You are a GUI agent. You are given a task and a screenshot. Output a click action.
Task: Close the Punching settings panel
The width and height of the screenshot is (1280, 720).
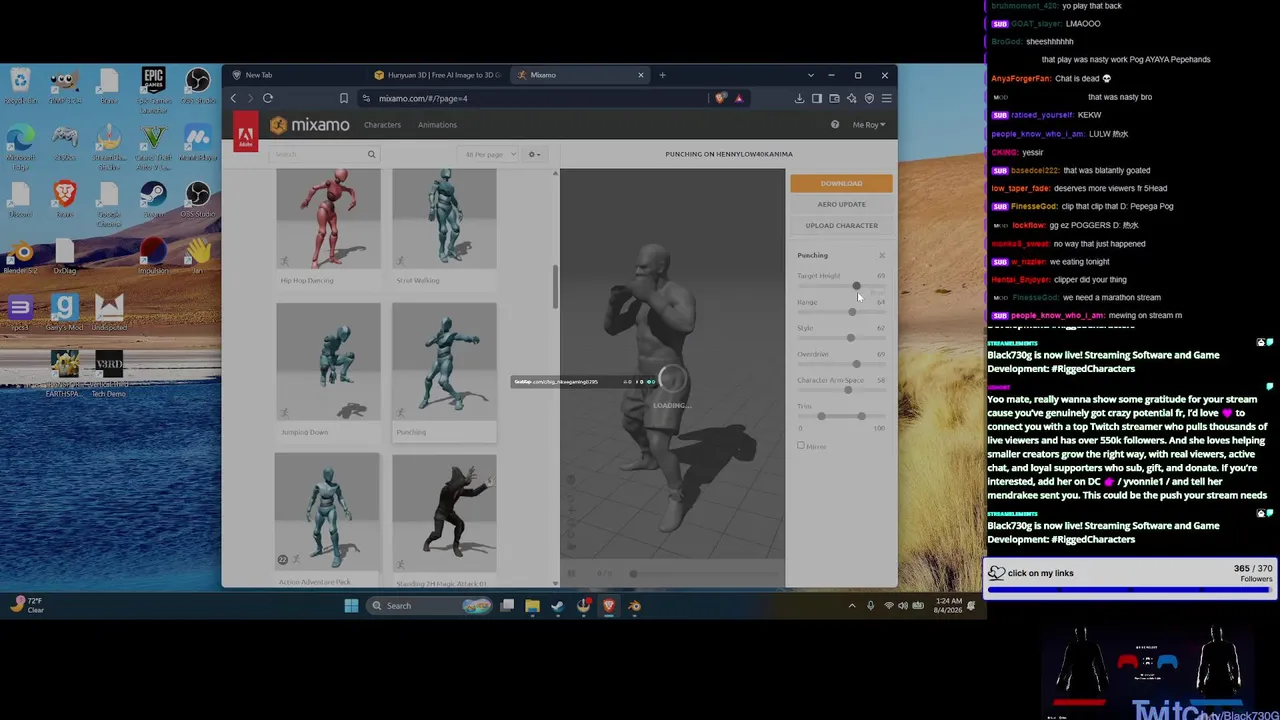[x=881, y=255]
